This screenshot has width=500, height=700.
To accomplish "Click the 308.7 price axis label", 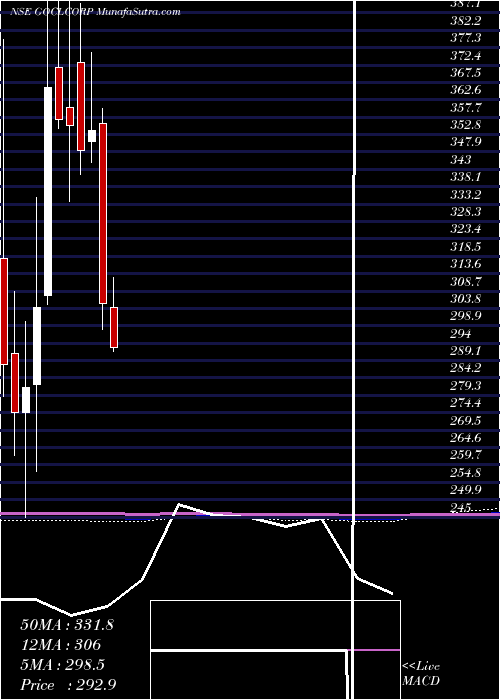I will pos(466,282).
